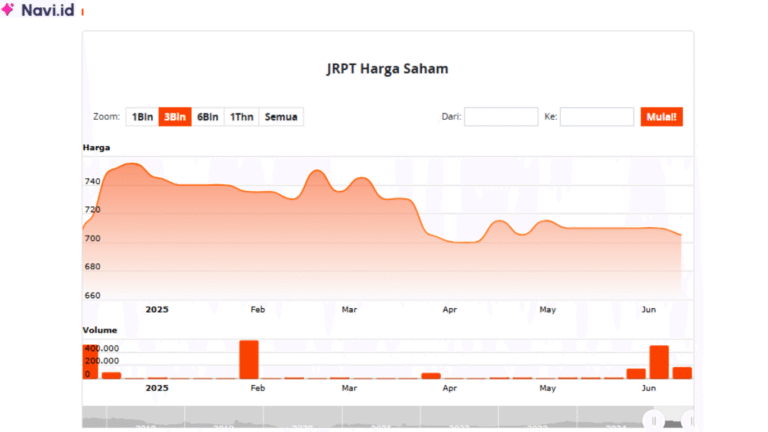Click the Feb label under volume chart
This screenshot has height=432, width=768.
(x=258, y=388)
